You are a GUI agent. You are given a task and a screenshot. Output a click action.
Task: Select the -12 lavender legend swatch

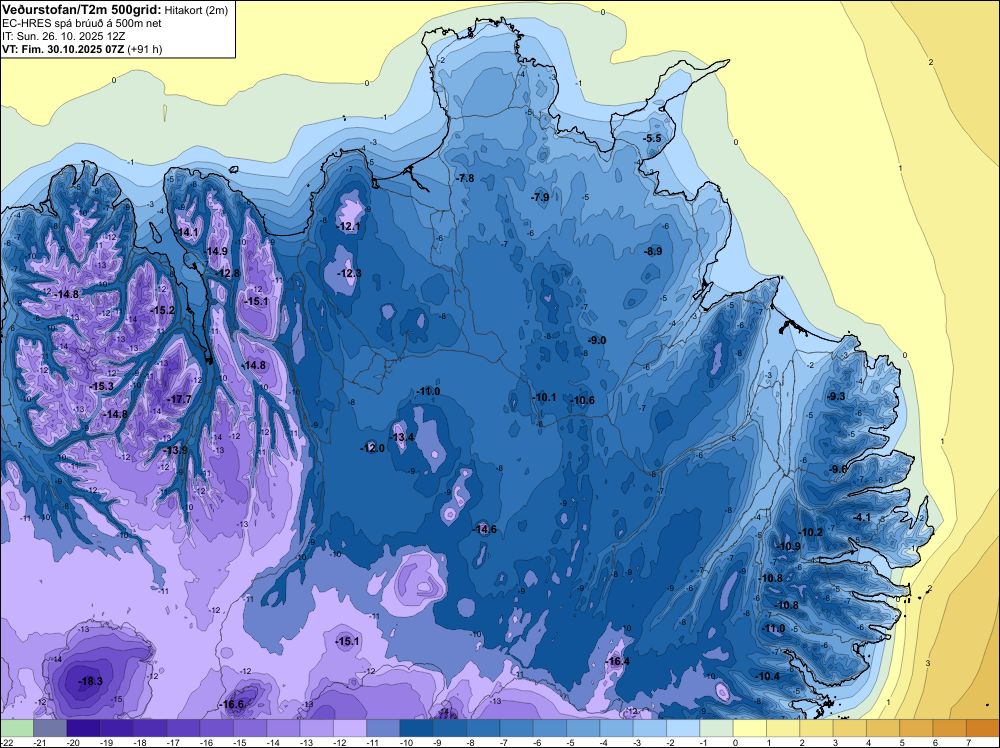coord(349,727)
